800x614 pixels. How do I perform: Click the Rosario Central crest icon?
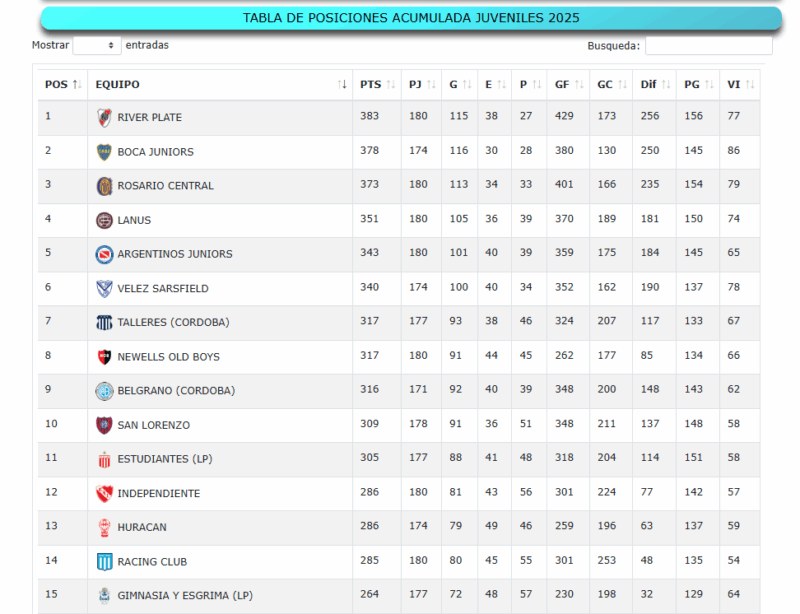click(x=104, y=186)
